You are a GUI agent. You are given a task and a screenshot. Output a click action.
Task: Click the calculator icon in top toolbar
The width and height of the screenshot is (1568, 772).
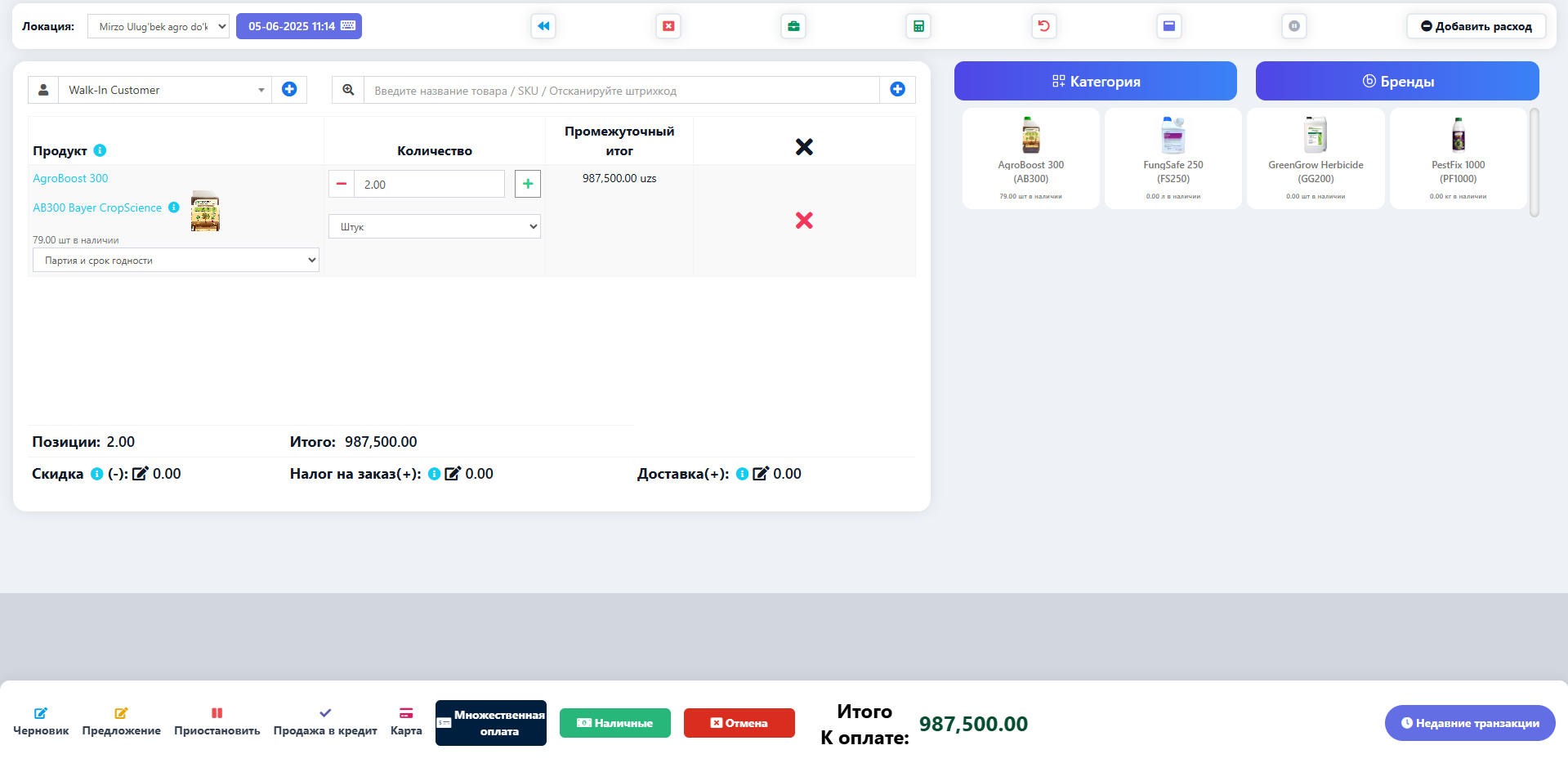coord(918,26)
